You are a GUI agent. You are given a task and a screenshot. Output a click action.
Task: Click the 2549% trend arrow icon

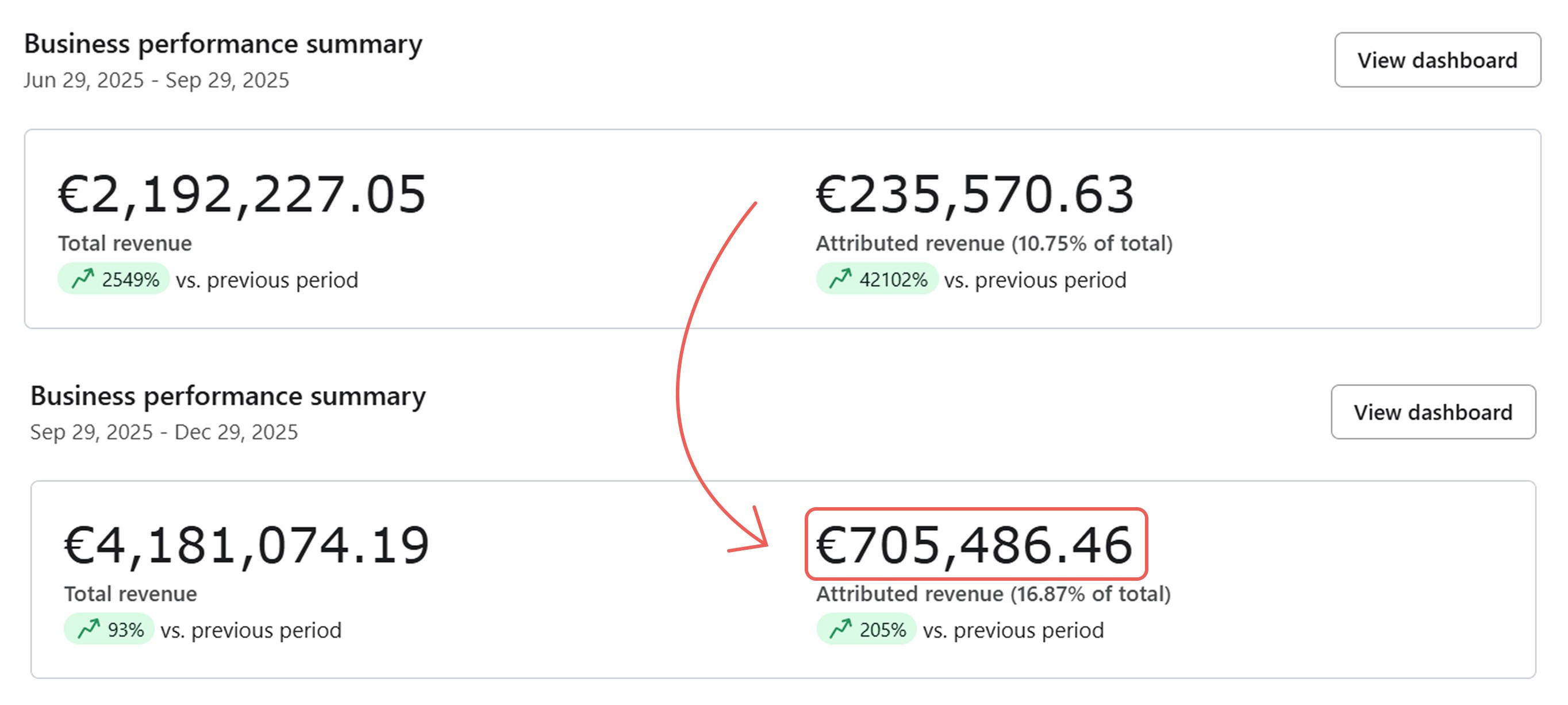(x=83, y=279)
